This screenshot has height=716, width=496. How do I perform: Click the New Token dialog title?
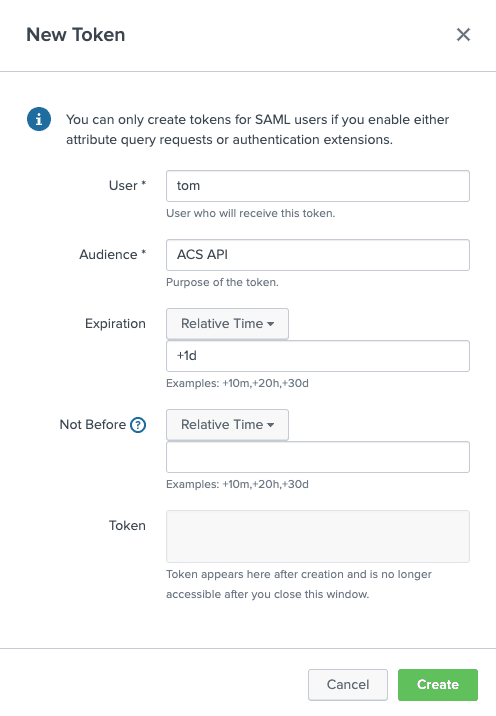[x=76, y=35]
